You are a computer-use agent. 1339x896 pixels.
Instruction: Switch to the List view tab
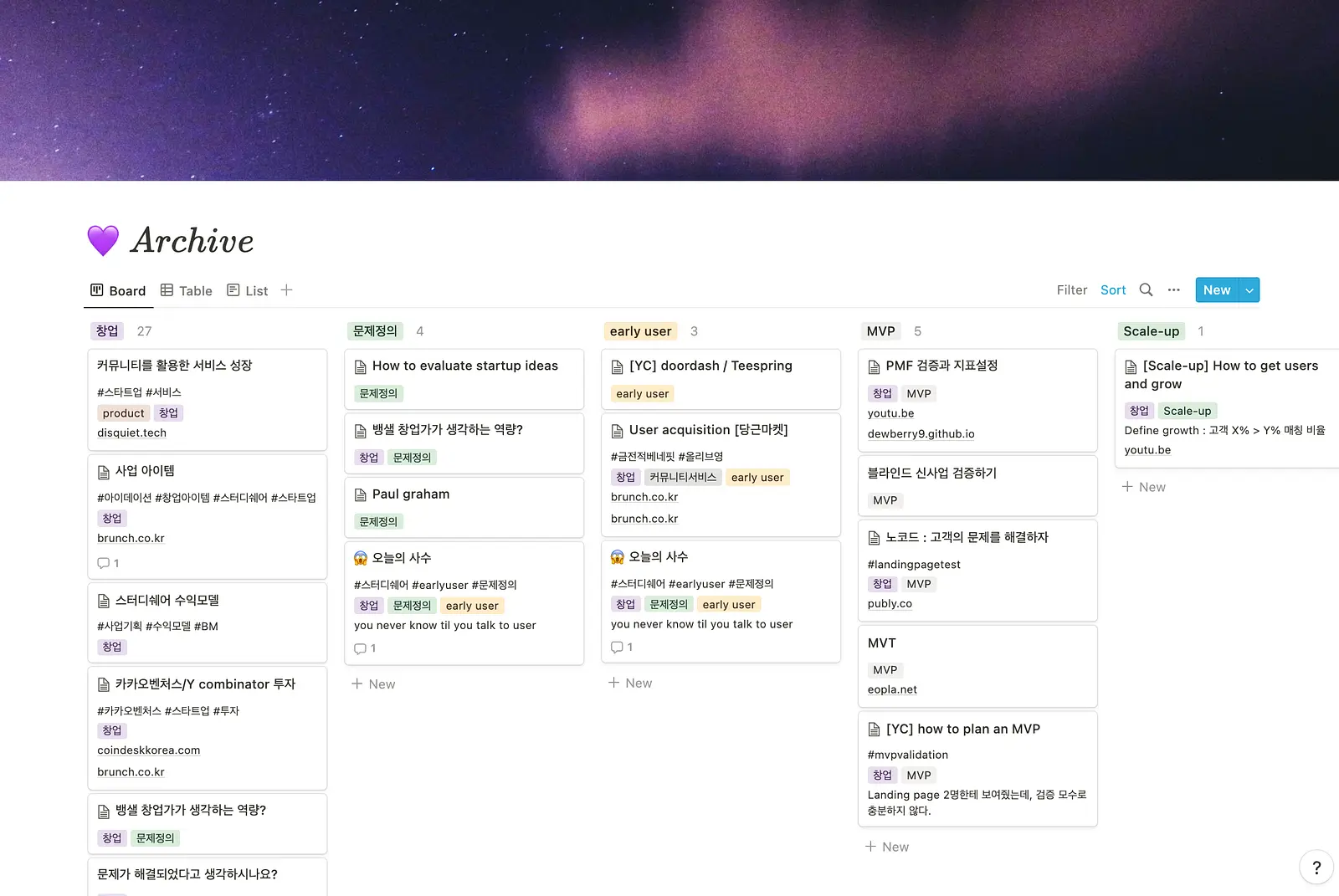tap(248, 290)
